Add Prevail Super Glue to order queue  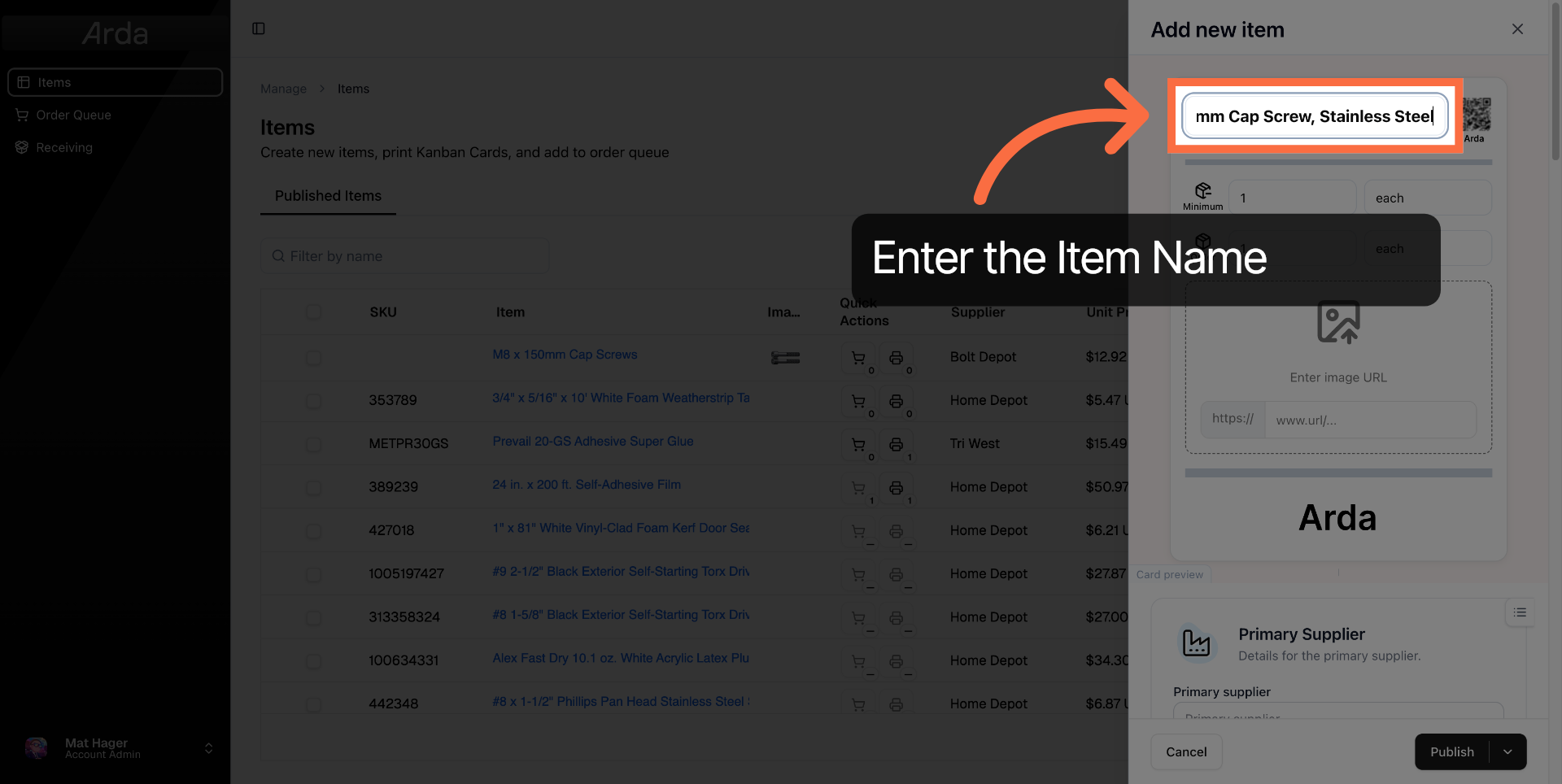[x=858, y=444]
